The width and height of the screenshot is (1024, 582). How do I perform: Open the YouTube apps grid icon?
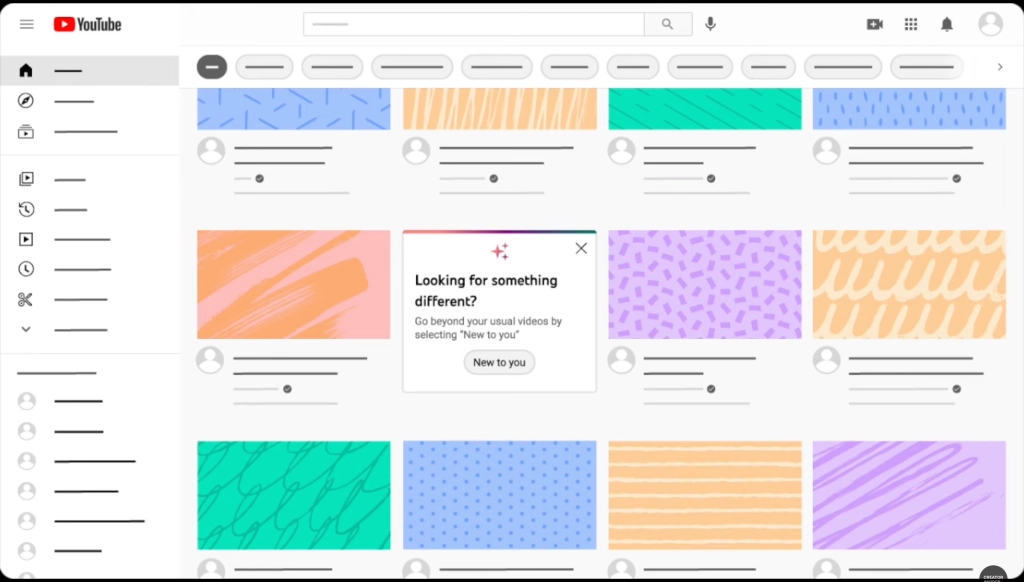(911, 24)
